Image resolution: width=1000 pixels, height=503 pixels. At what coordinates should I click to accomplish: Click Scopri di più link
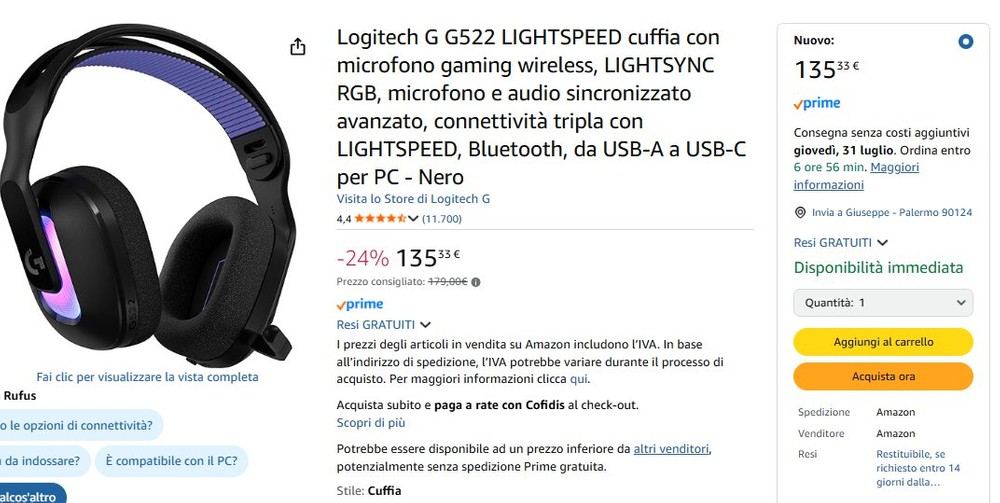[371, 423]
